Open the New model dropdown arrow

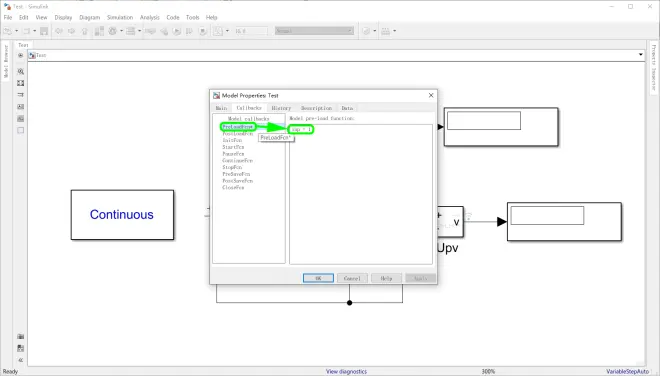click(x=16, y=31)
